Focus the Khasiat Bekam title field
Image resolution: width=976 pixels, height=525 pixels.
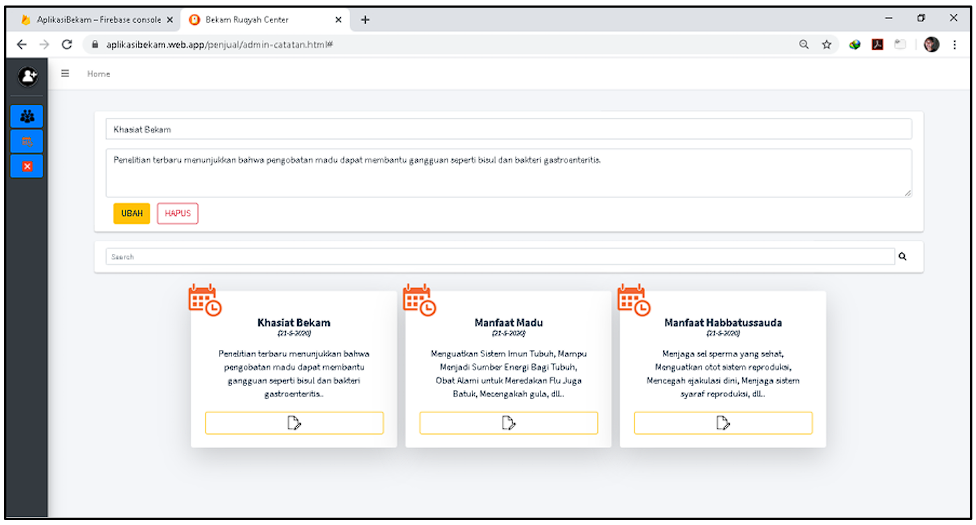click(x=508, y=129)
